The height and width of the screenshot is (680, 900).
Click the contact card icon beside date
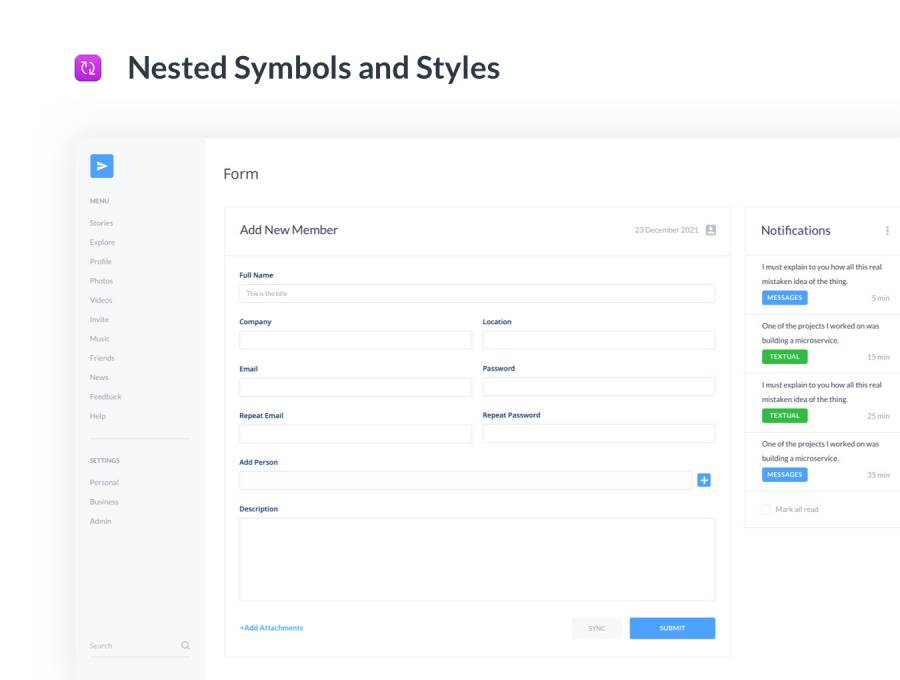click(711, 230)
